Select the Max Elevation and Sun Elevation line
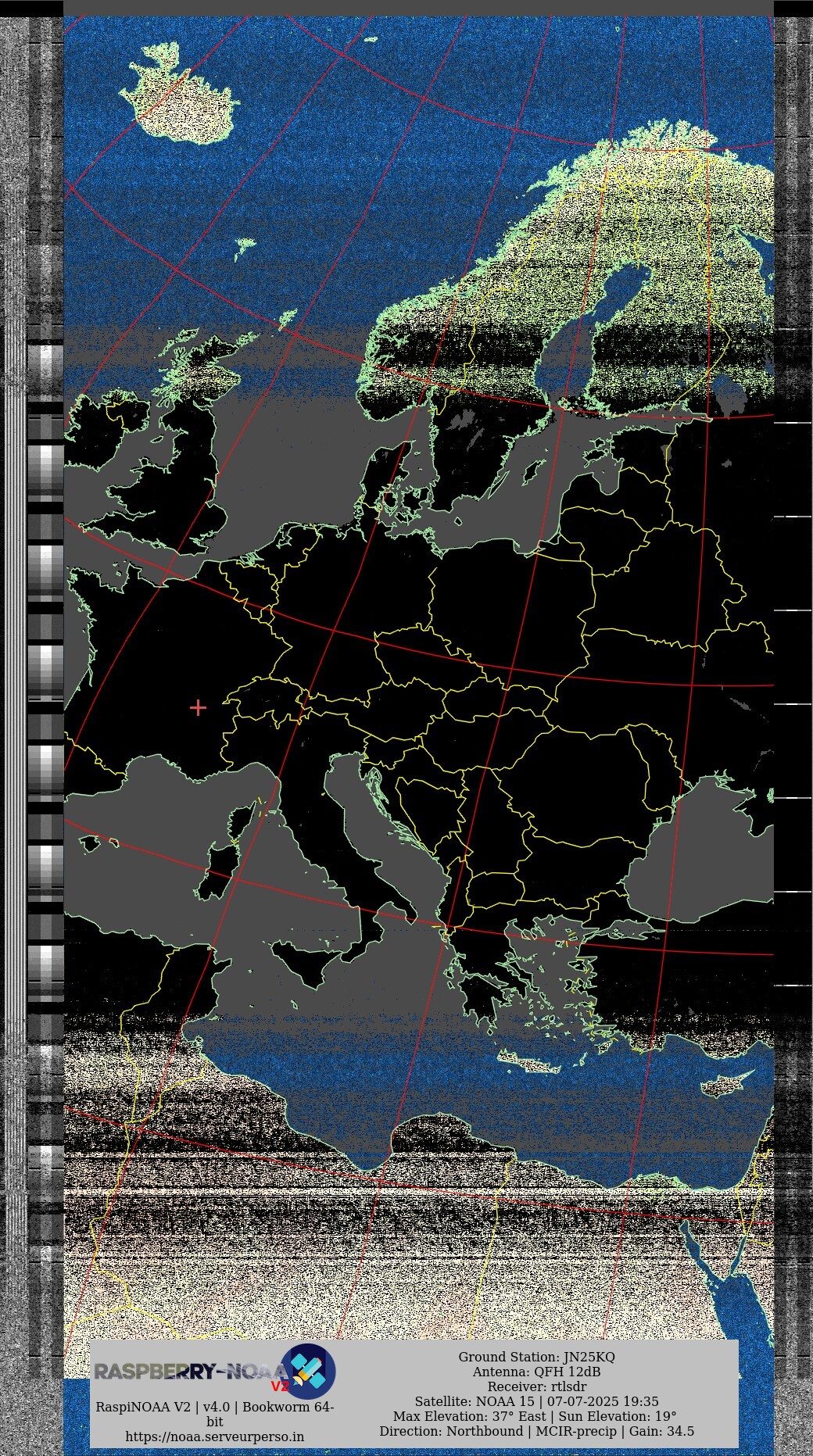 535,1416
